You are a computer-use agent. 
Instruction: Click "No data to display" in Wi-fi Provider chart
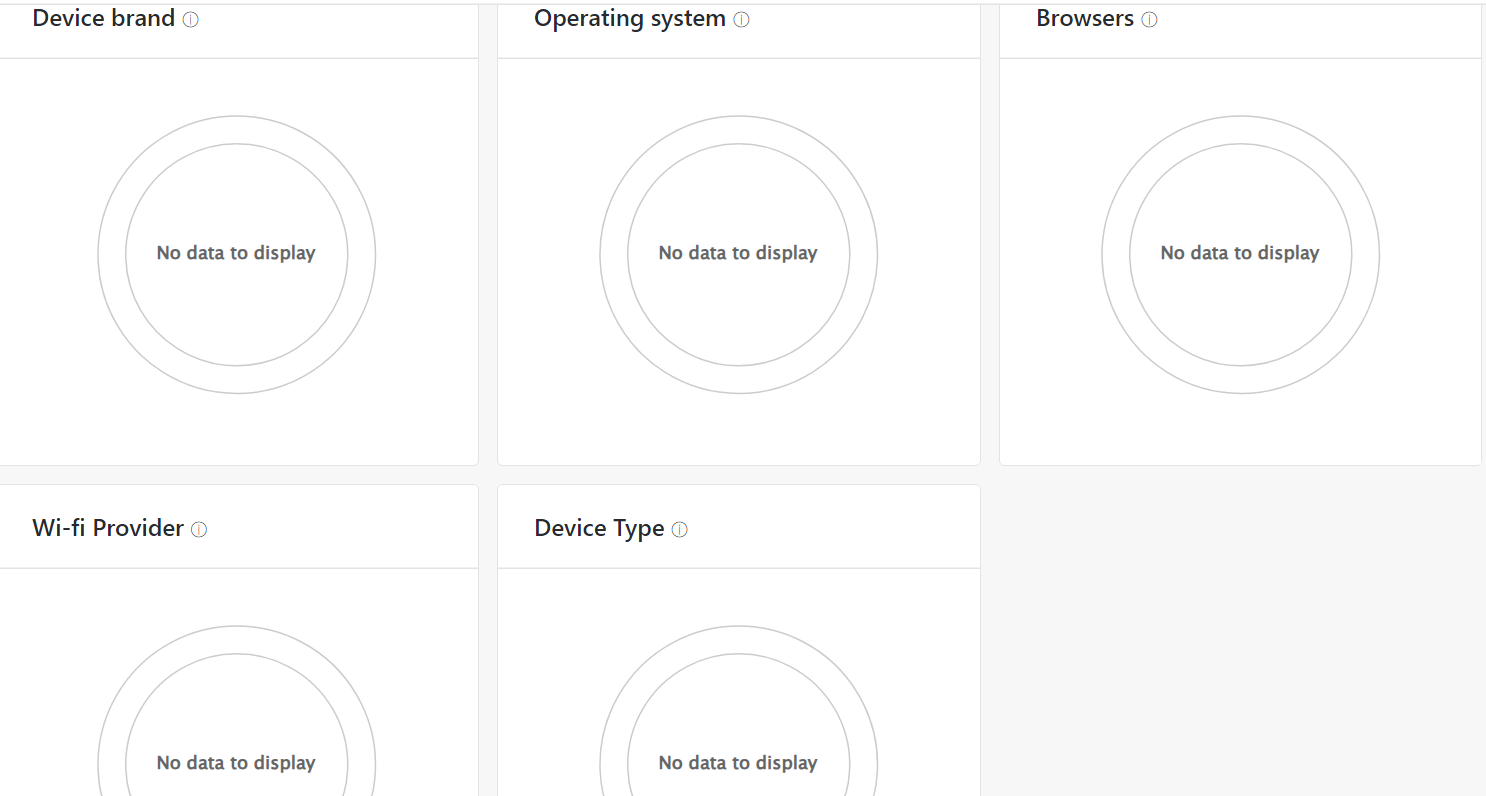[x=236, y=763]
